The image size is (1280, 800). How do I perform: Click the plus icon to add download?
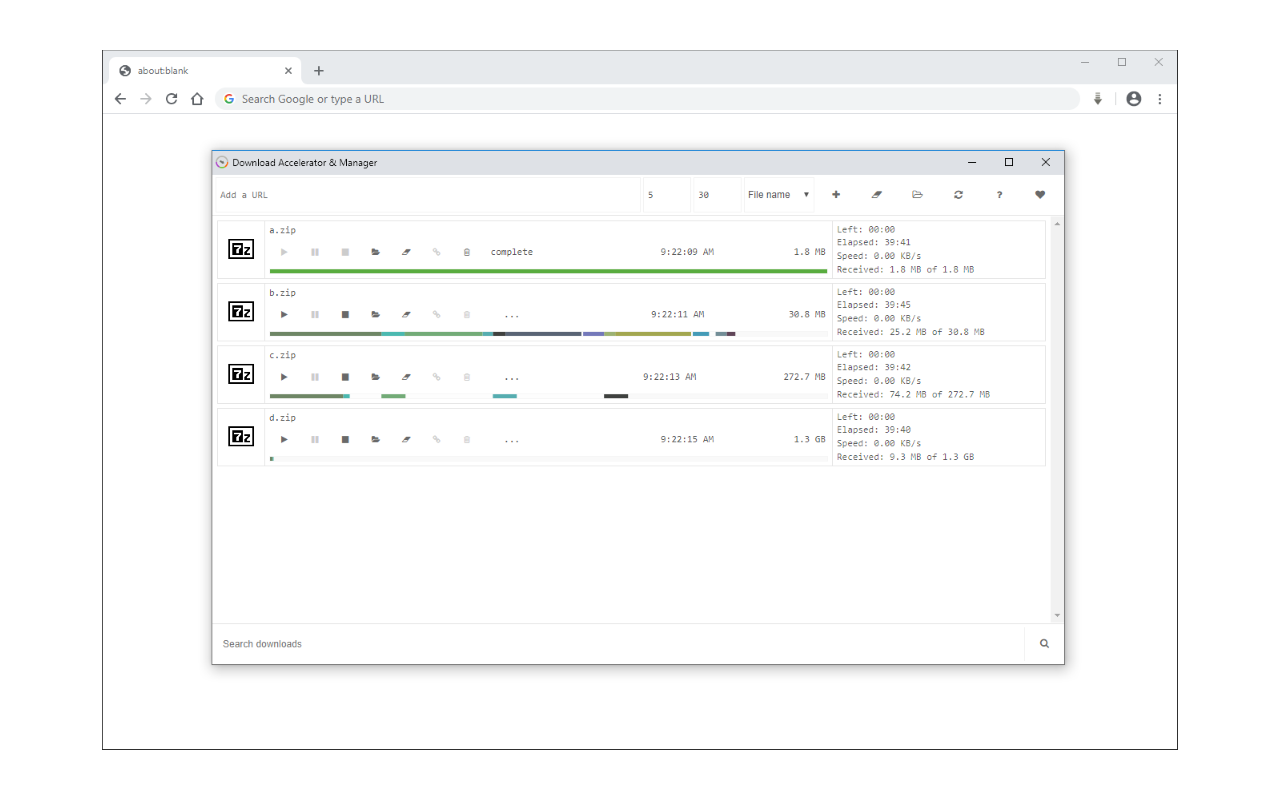click(x=836, y=195)
